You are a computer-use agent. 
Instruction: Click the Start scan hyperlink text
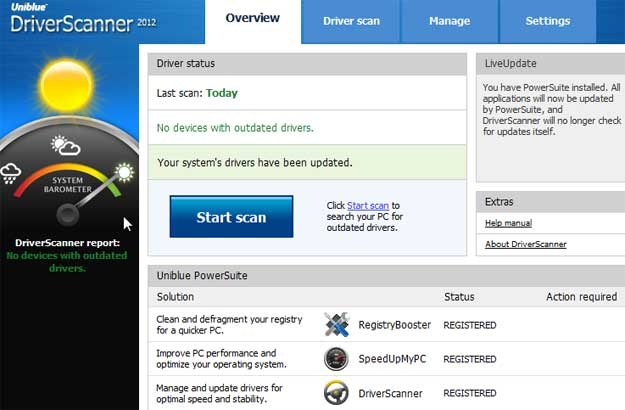[368, 205]
